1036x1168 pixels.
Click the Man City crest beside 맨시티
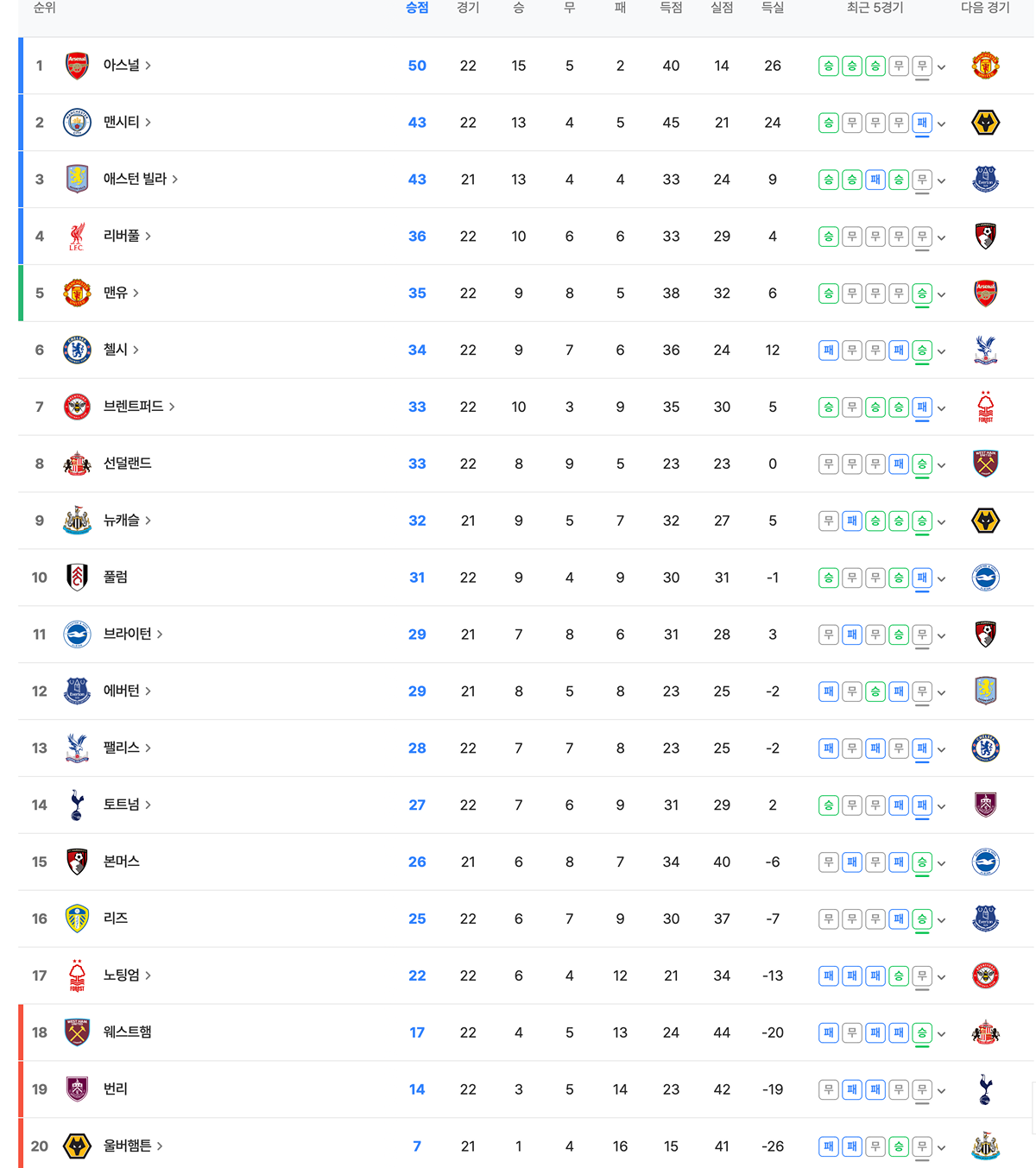77,123
